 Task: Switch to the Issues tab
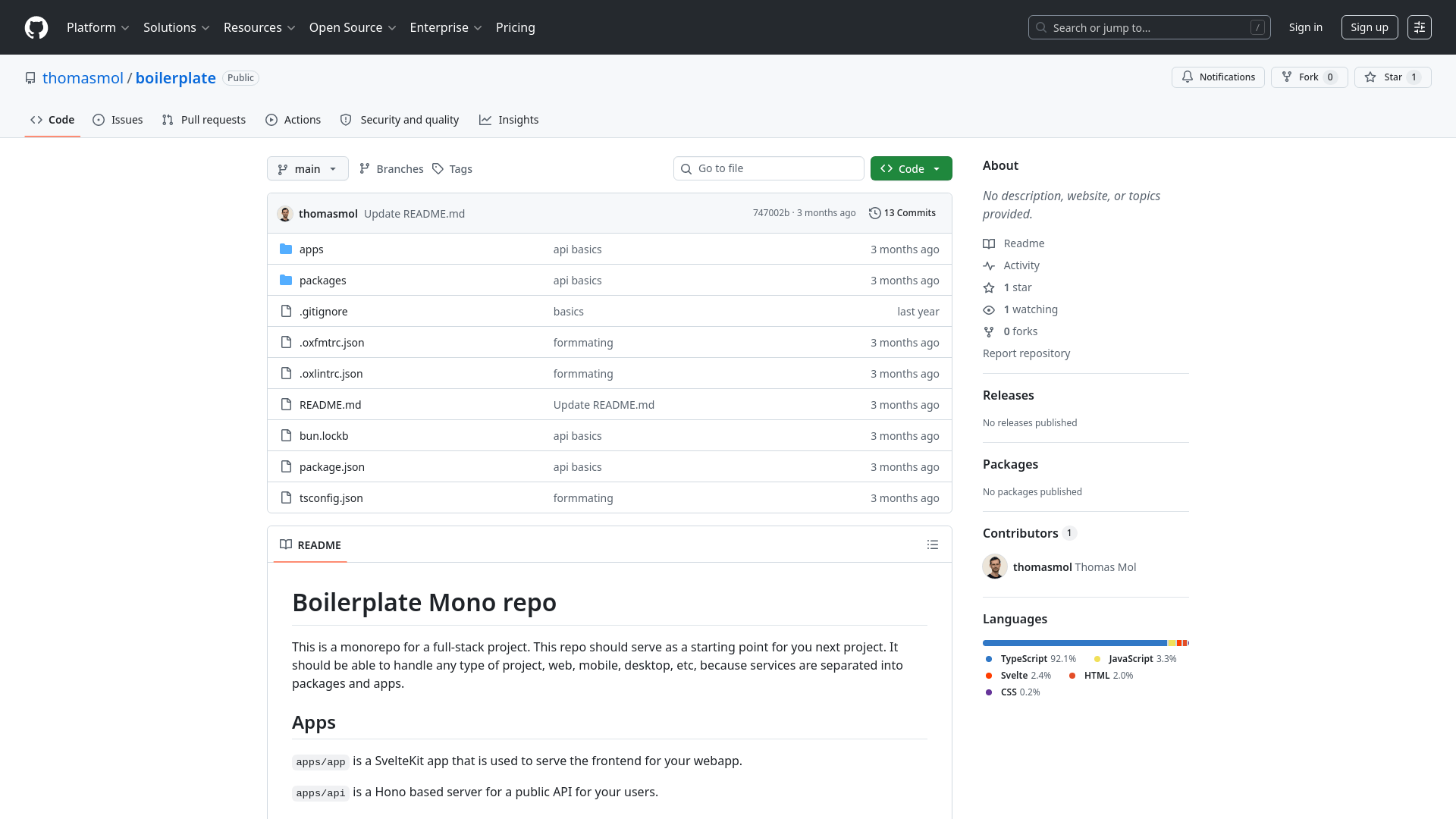(x=118, y=120)
